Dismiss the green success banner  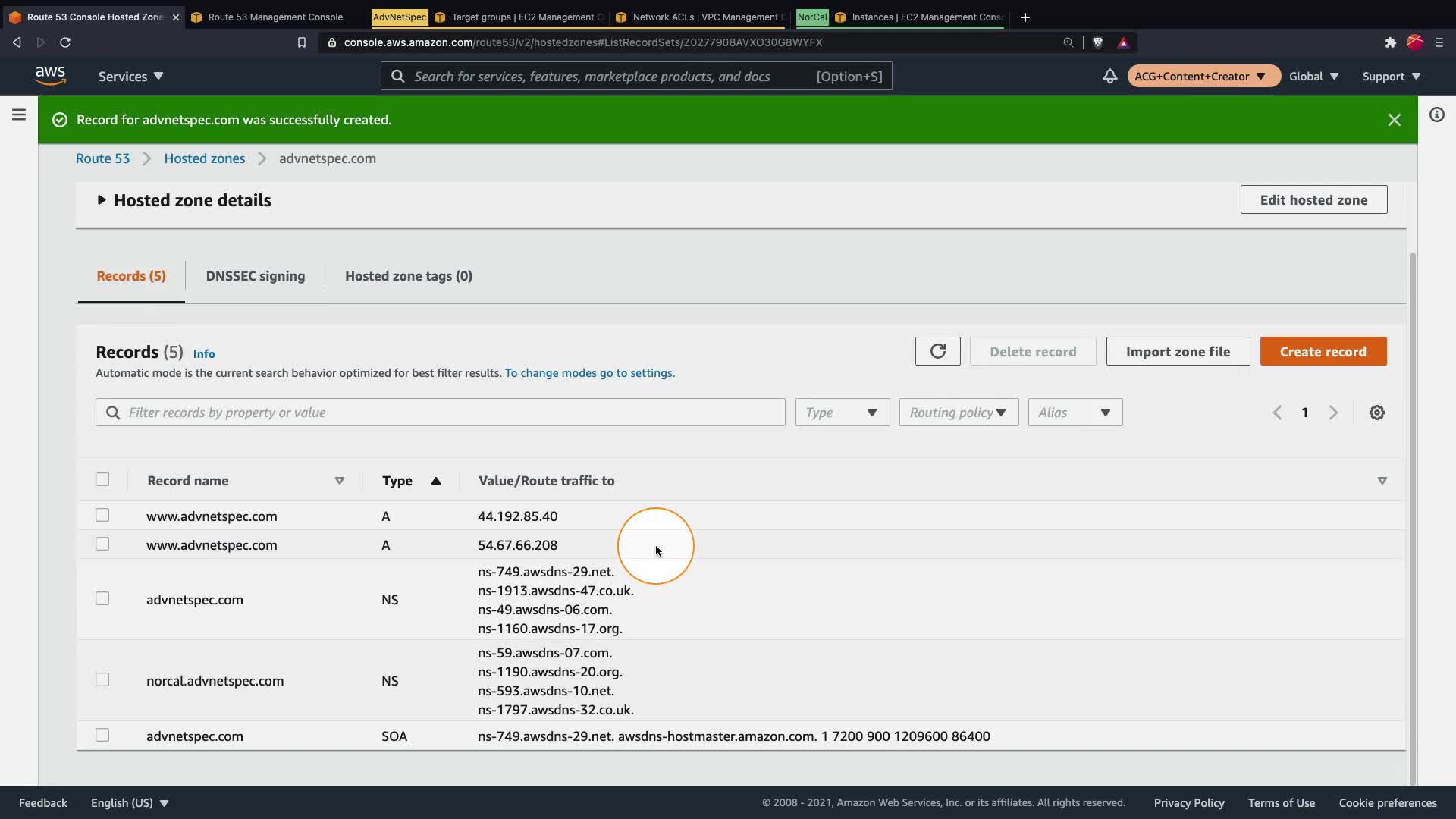pos(1394,120)
